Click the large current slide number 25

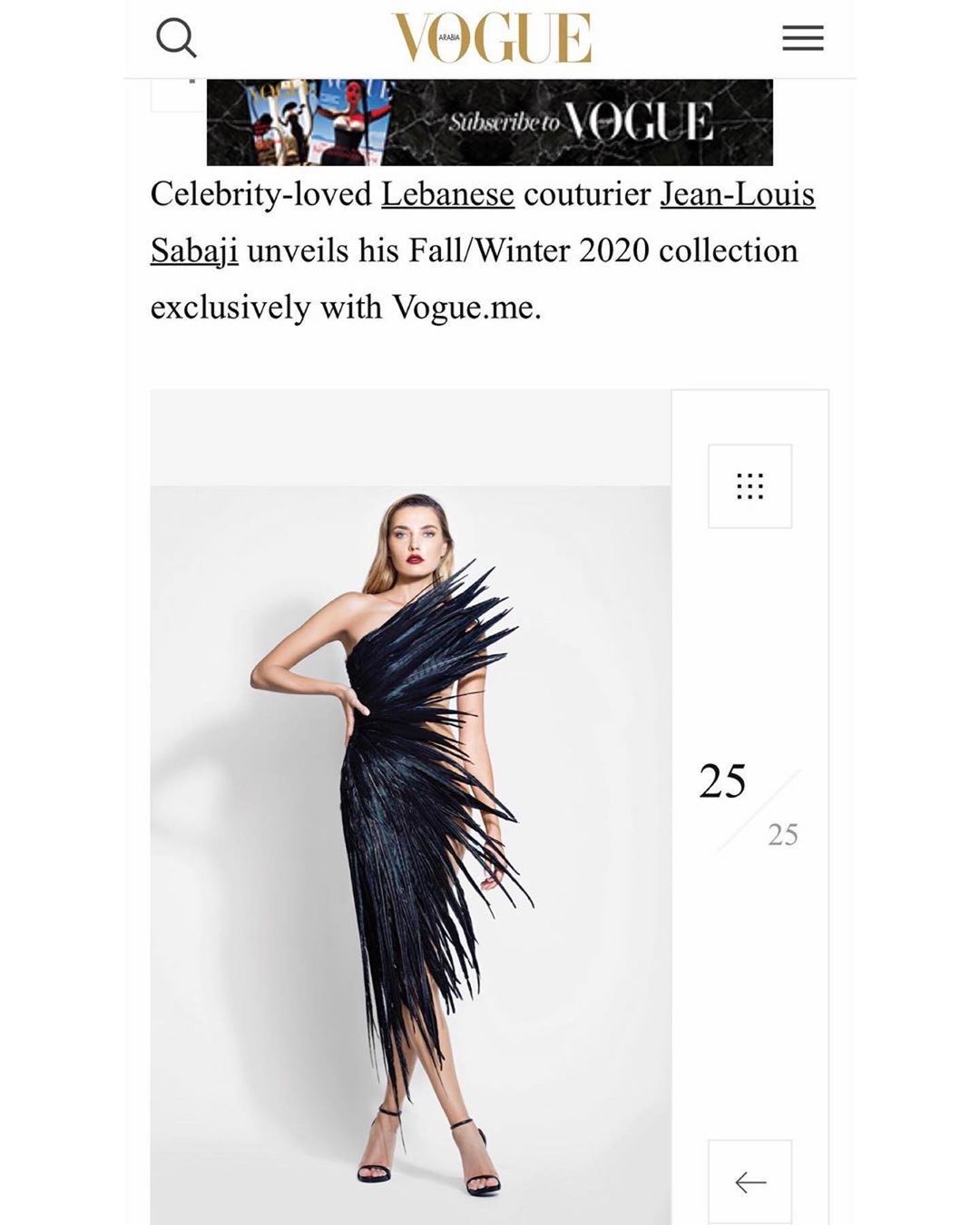pos(722,781)
